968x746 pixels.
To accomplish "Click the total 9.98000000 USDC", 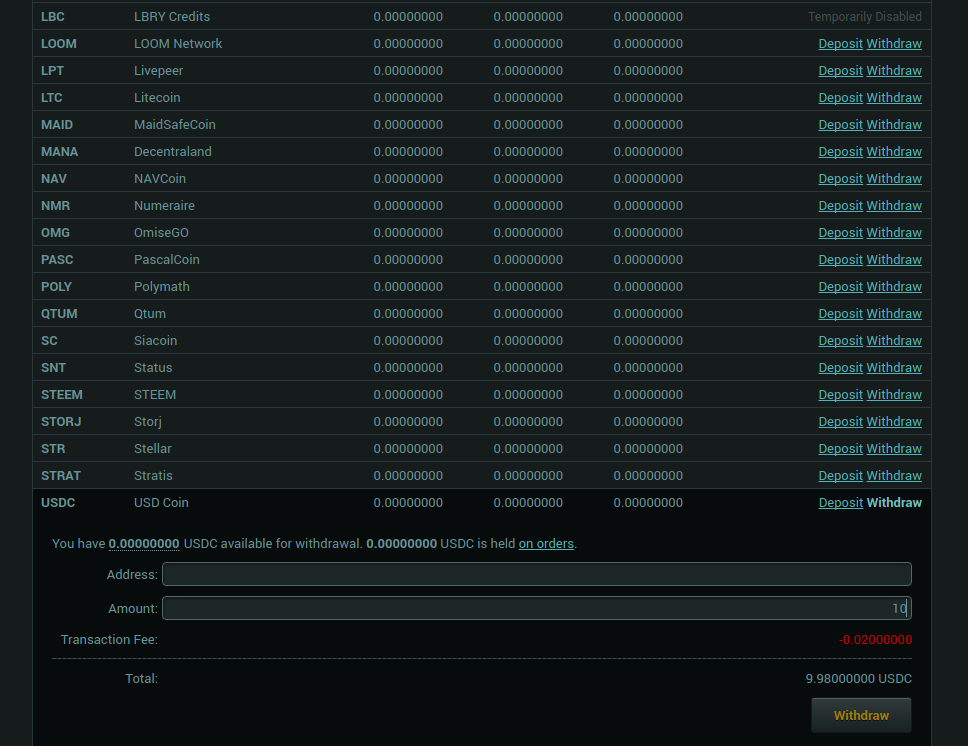I will (x=858, y=679).
